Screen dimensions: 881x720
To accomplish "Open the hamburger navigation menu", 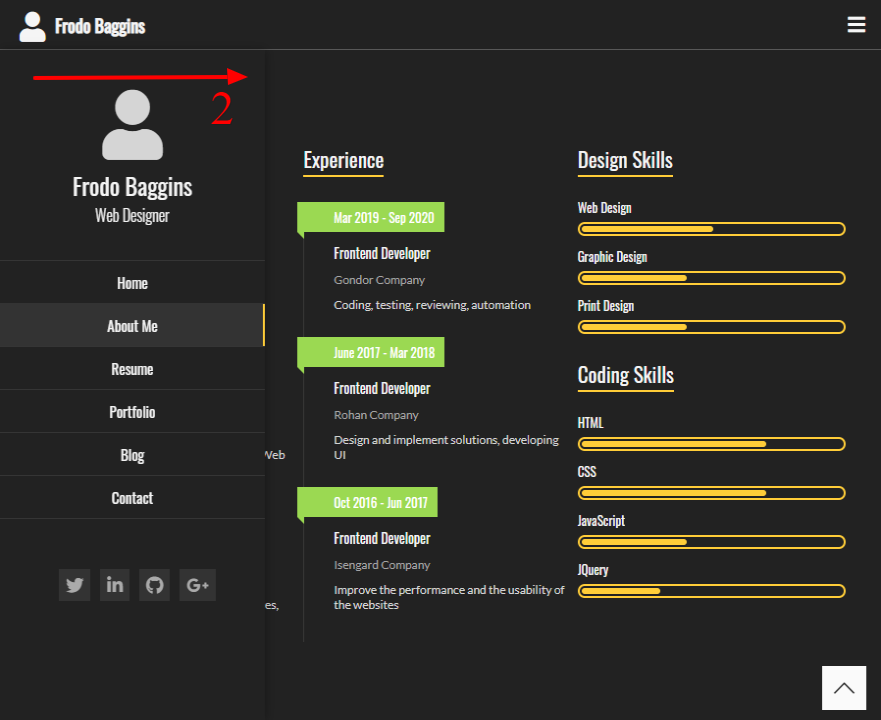I will pyautogui.click(x=856, y=24).
